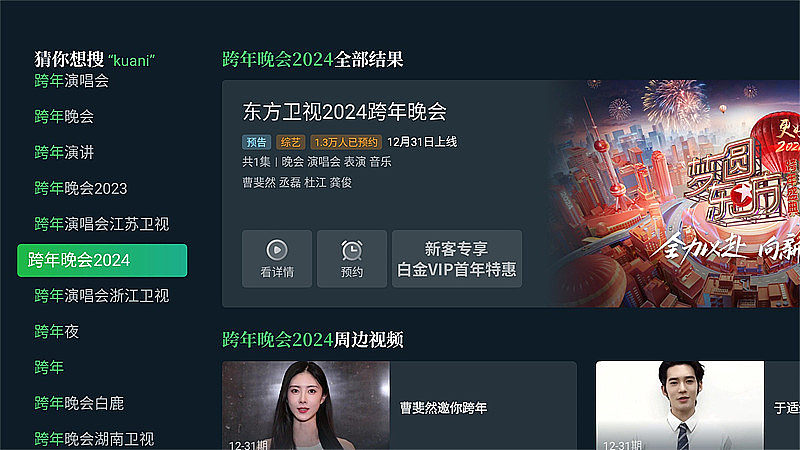Image resolution: width=800 pixels, height=450 pixels.
Task: Open 新客专享 白金VIP首年特惠 offer
Action: 457,259
